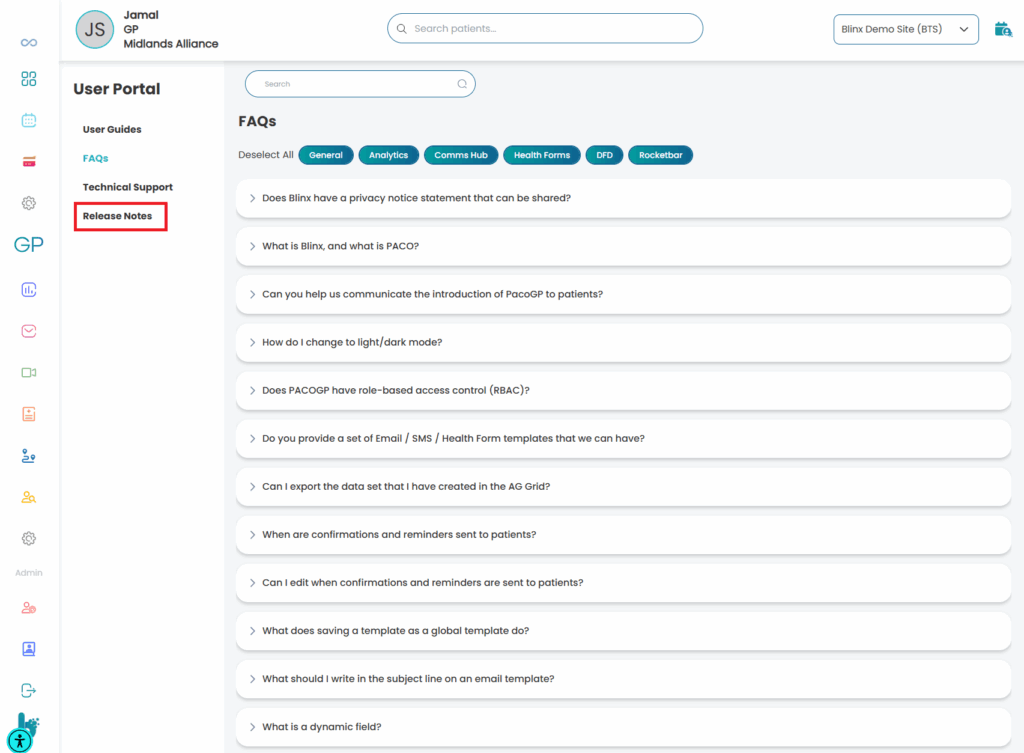The width and height of the screenshot is (1024, 753).
Task: Click the Blinx infinity logo icon
Action: [x=29, y=42]
